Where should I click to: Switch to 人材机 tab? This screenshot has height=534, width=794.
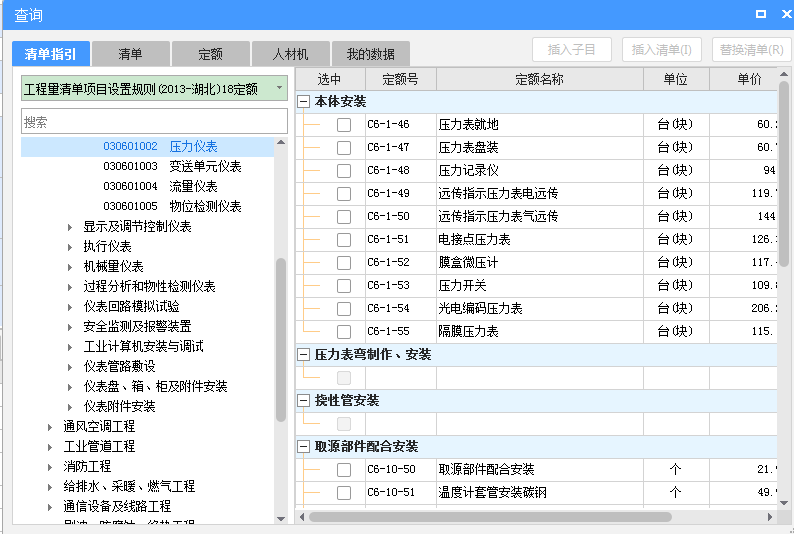pyautogui.click(x=290, y=54)
